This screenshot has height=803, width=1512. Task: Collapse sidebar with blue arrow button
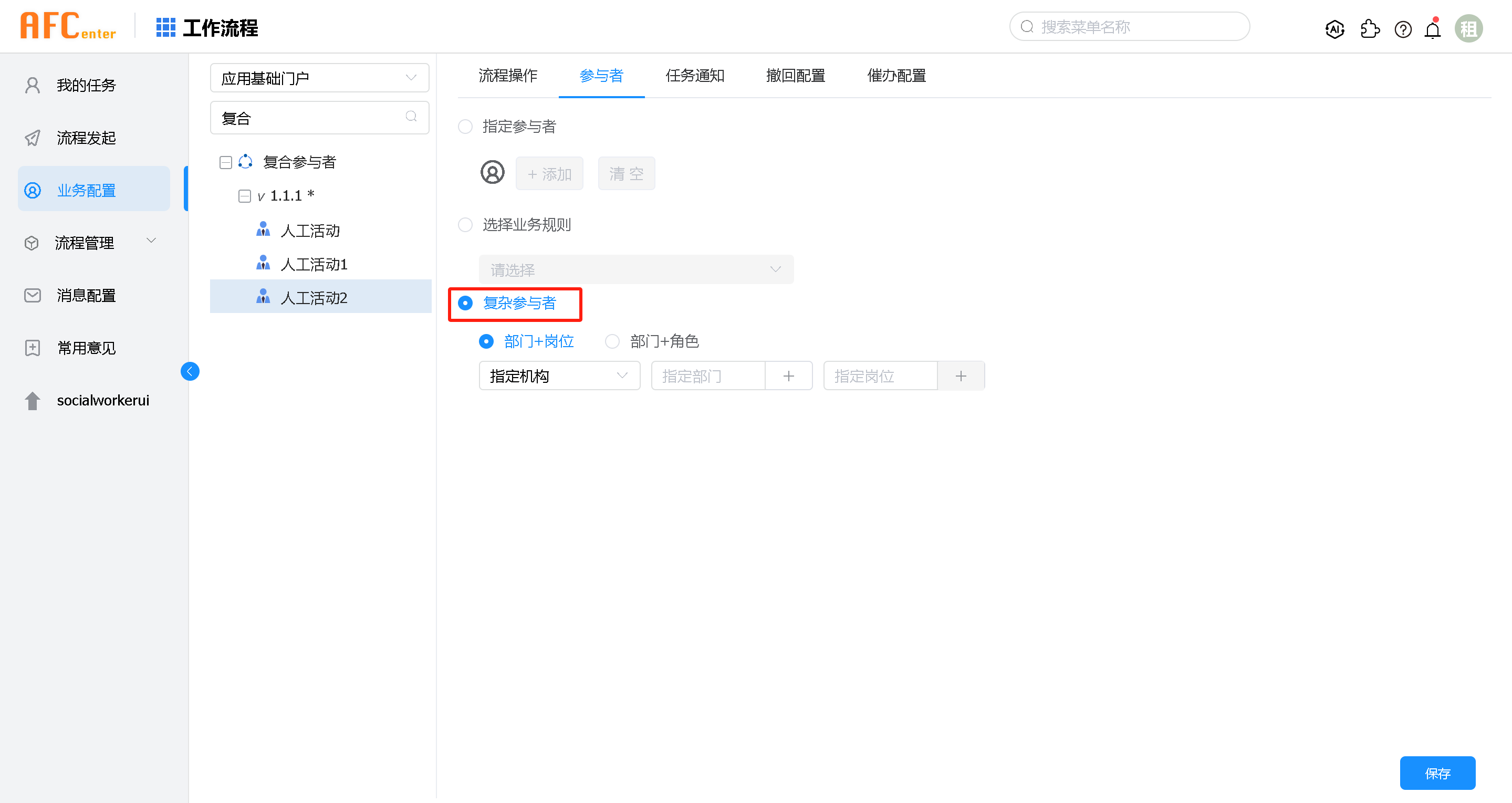(190, 371)
